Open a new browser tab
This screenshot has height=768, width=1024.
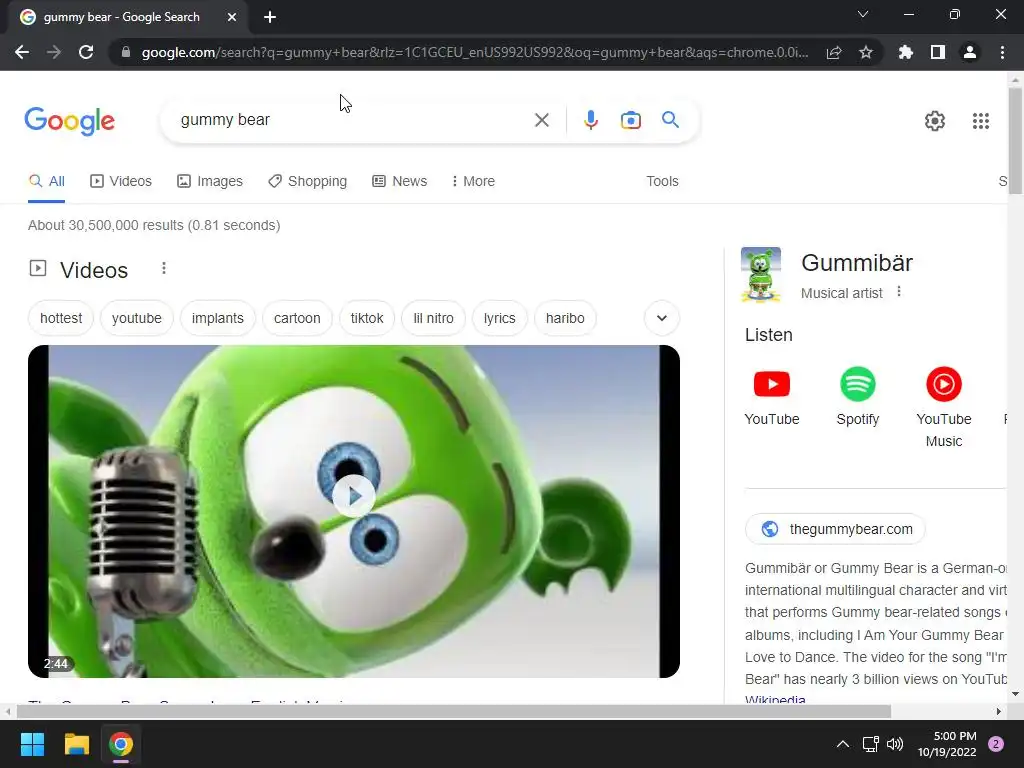coord(270,17)
